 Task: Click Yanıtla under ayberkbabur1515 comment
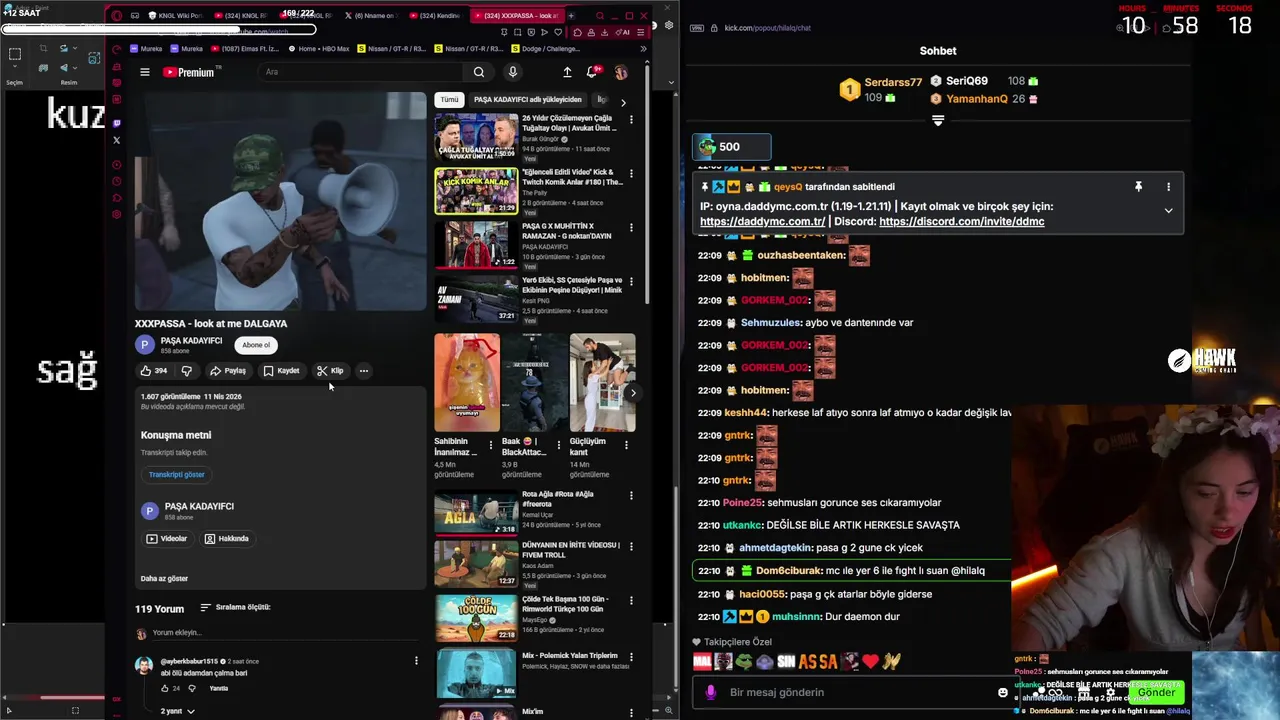point(219,688)
